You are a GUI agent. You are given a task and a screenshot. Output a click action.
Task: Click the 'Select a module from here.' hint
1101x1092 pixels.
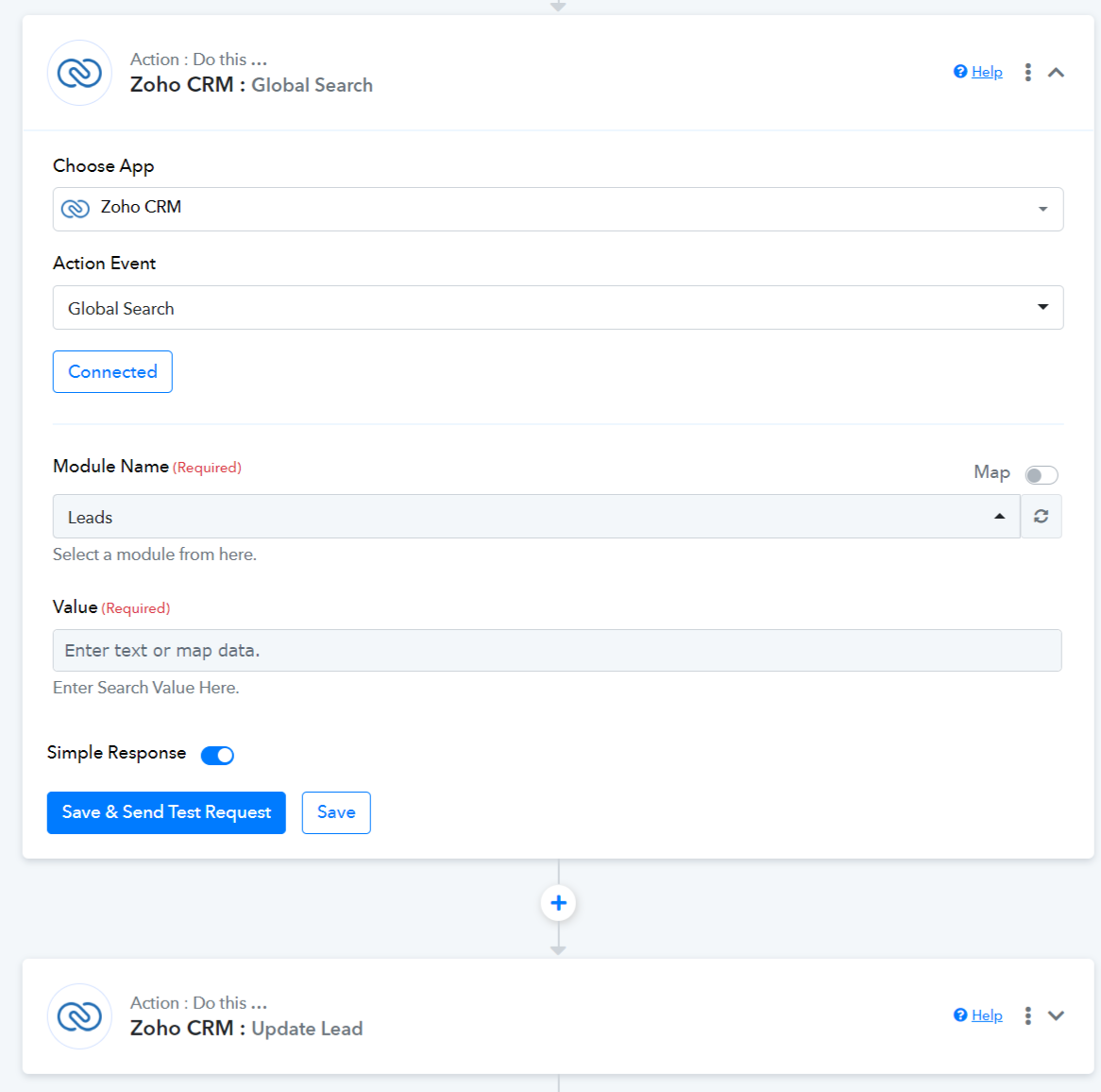(155, 555)
